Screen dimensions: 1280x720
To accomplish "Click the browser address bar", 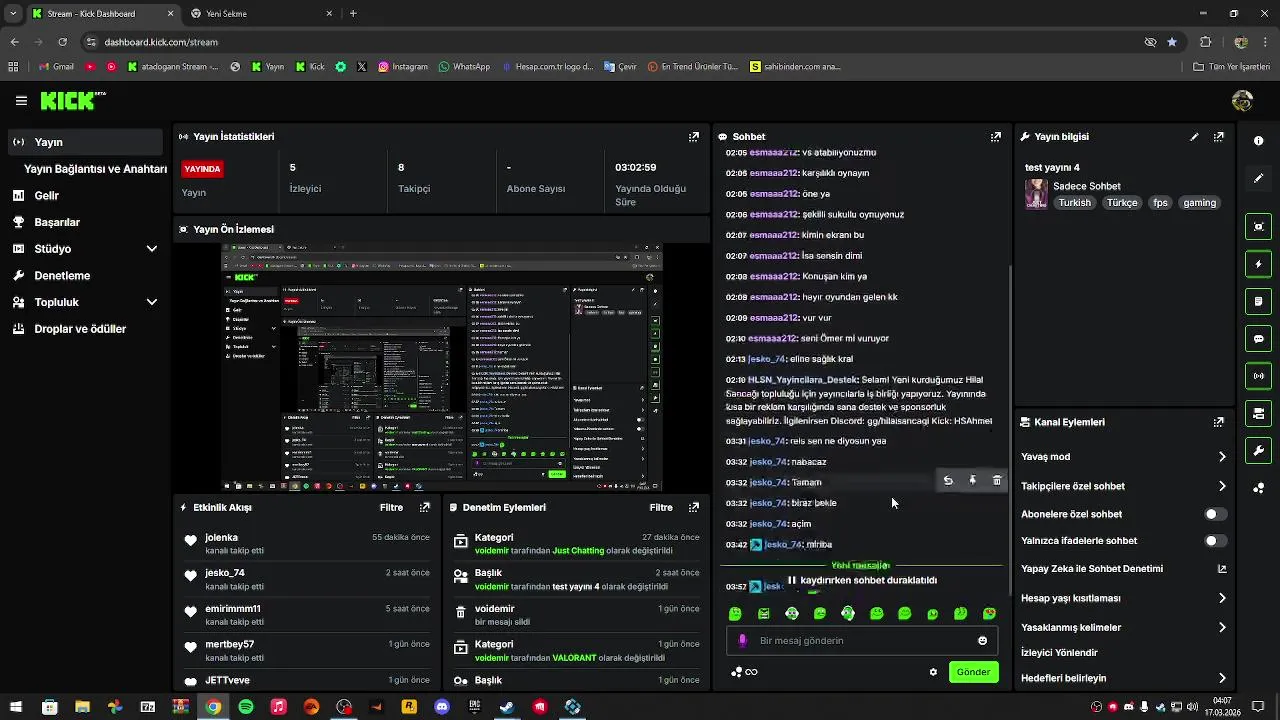I will click(610, 42).
